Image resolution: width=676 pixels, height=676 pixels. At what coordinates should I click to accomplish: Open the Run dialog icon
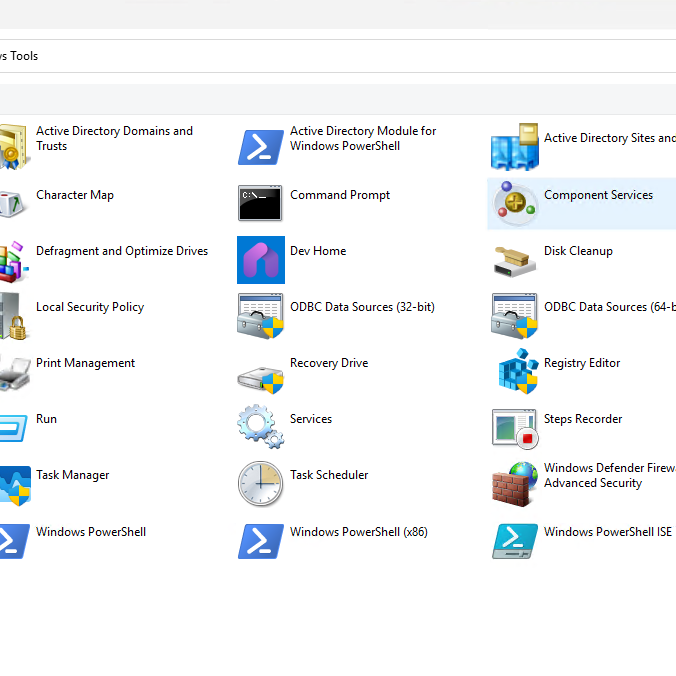pyautogui.click(x=13, y=428)
